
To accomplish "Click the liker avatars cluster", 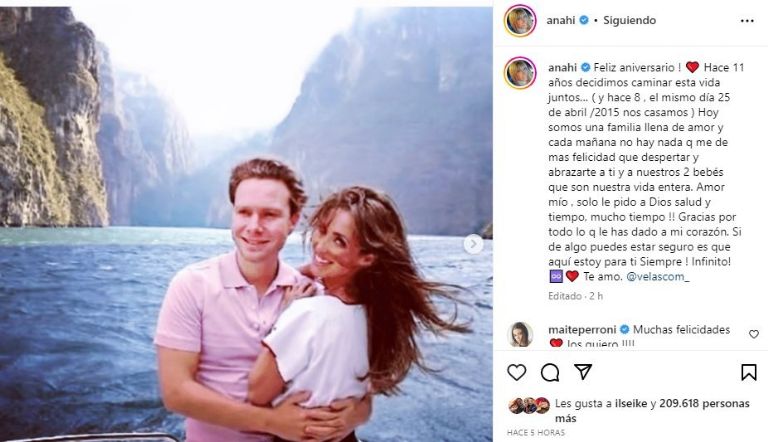I will [529, 405].
